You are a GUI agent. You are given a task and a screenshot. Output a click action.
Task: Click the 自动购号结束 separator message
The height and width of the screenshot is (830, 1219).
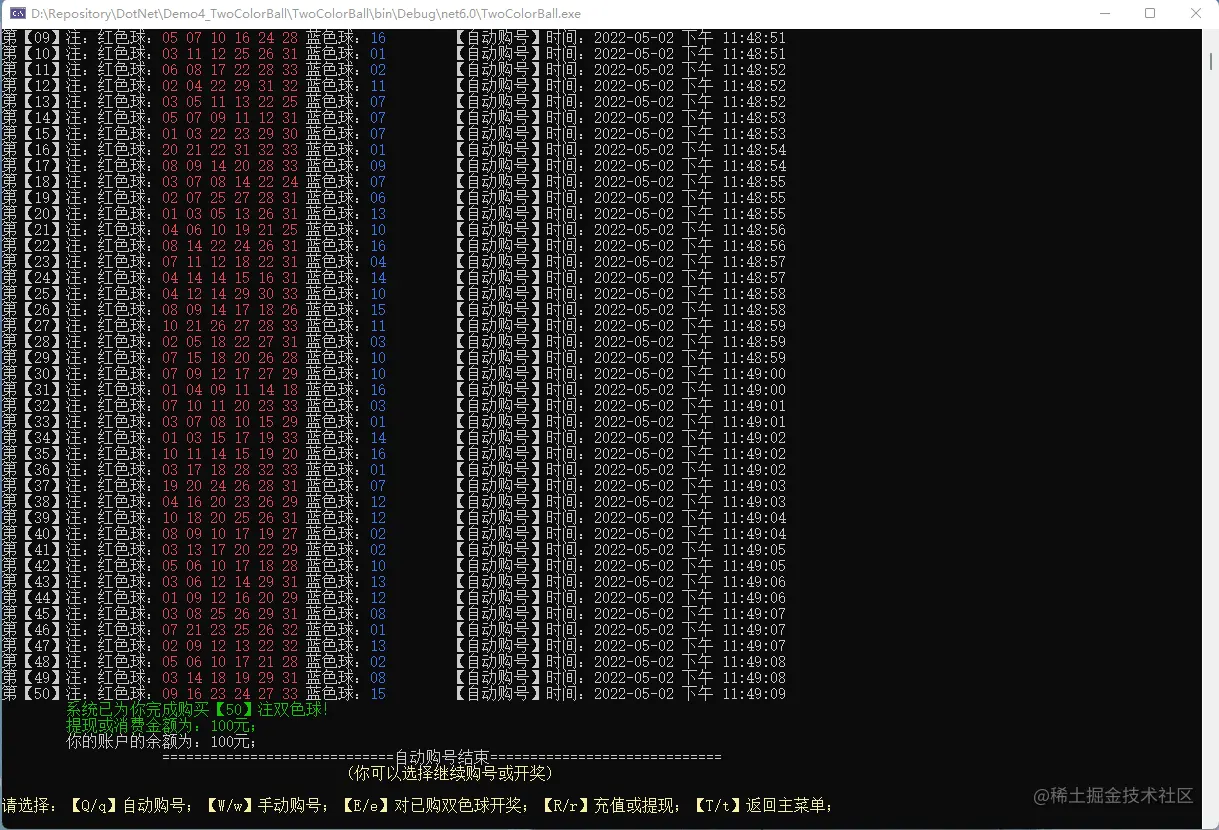[442, 758]
